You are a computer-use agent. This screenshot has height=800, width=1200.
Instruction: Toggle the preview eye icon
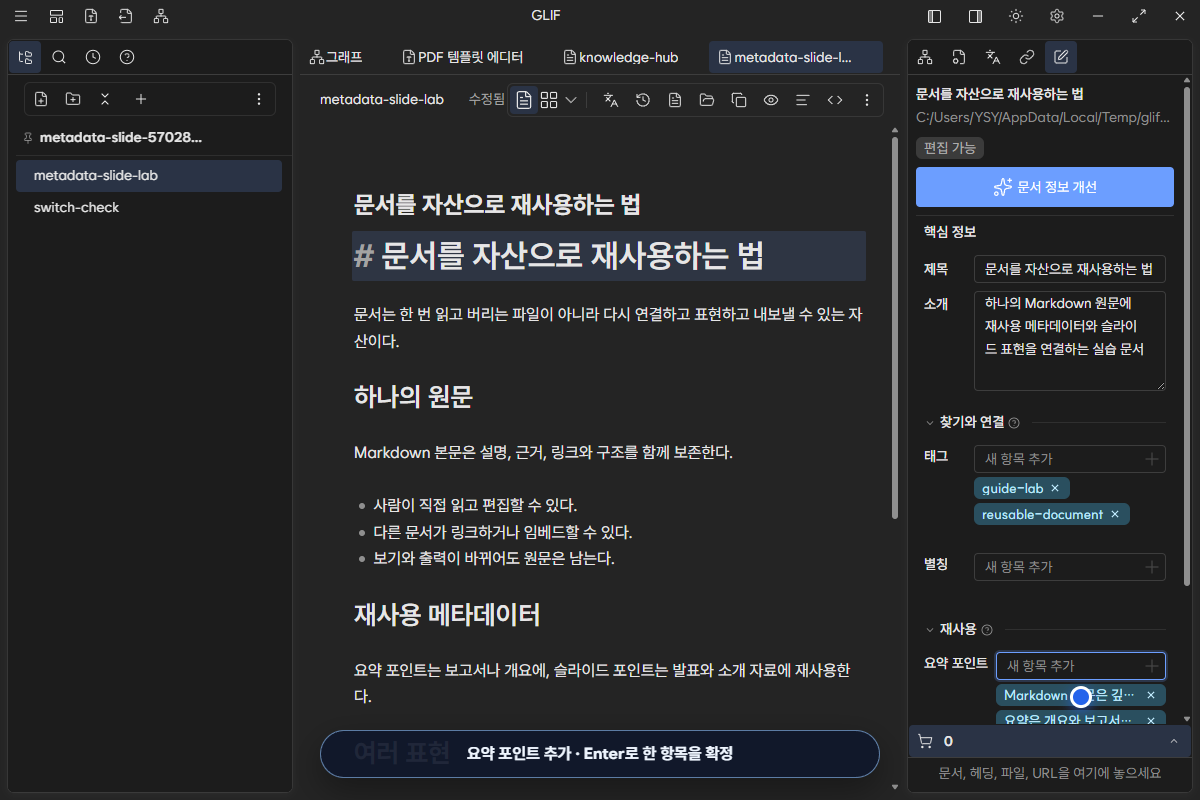pyautogui.click(x=771, y=100)
